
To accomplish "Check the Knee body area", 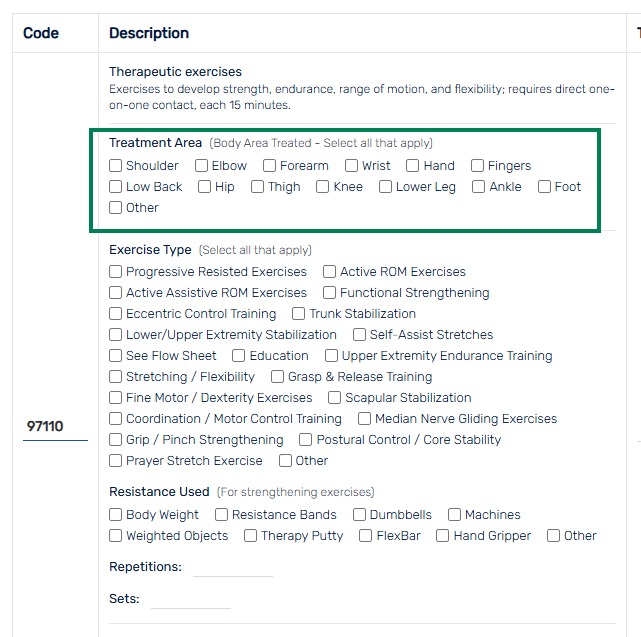I will click(x=323, y=186).
